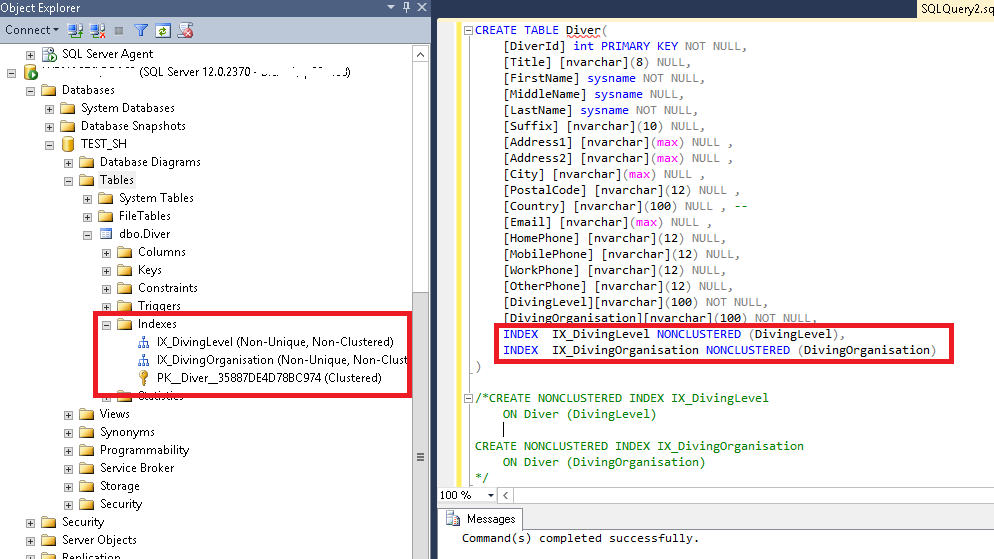This screenshot has width=994, height=559.
Task: Click the Disconnect server icon
Action: pos(97,31)
